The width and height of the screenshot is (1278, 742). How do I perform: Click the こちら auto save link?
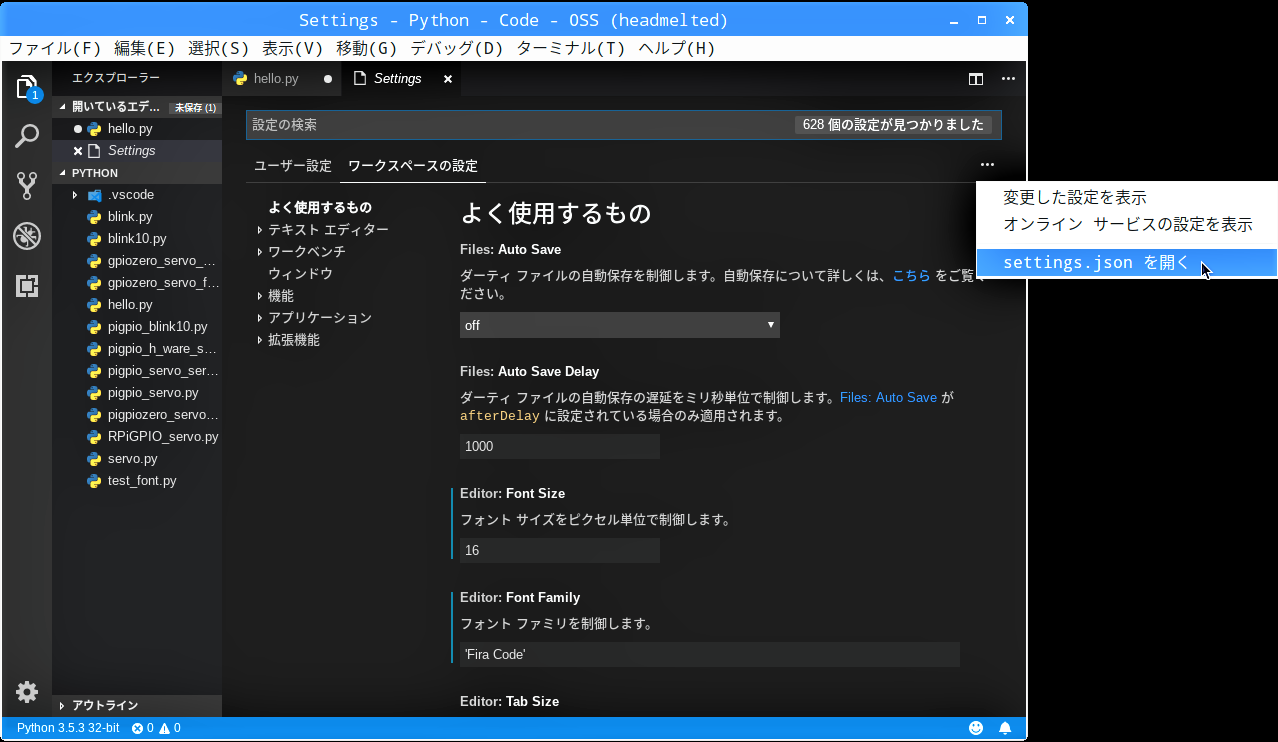point(911,276)
